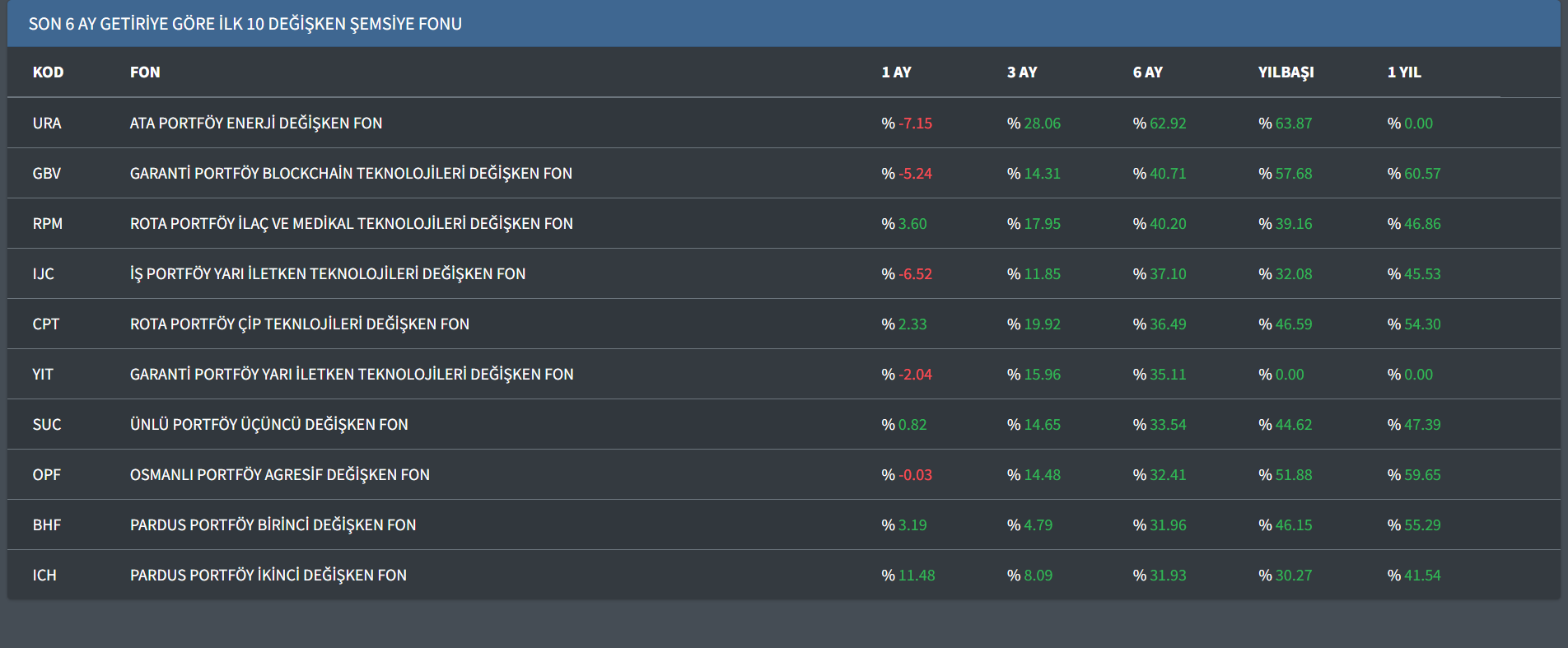The image size is (1568, 648).
Task: Click the KOD column header
Action: coord(48,72)
